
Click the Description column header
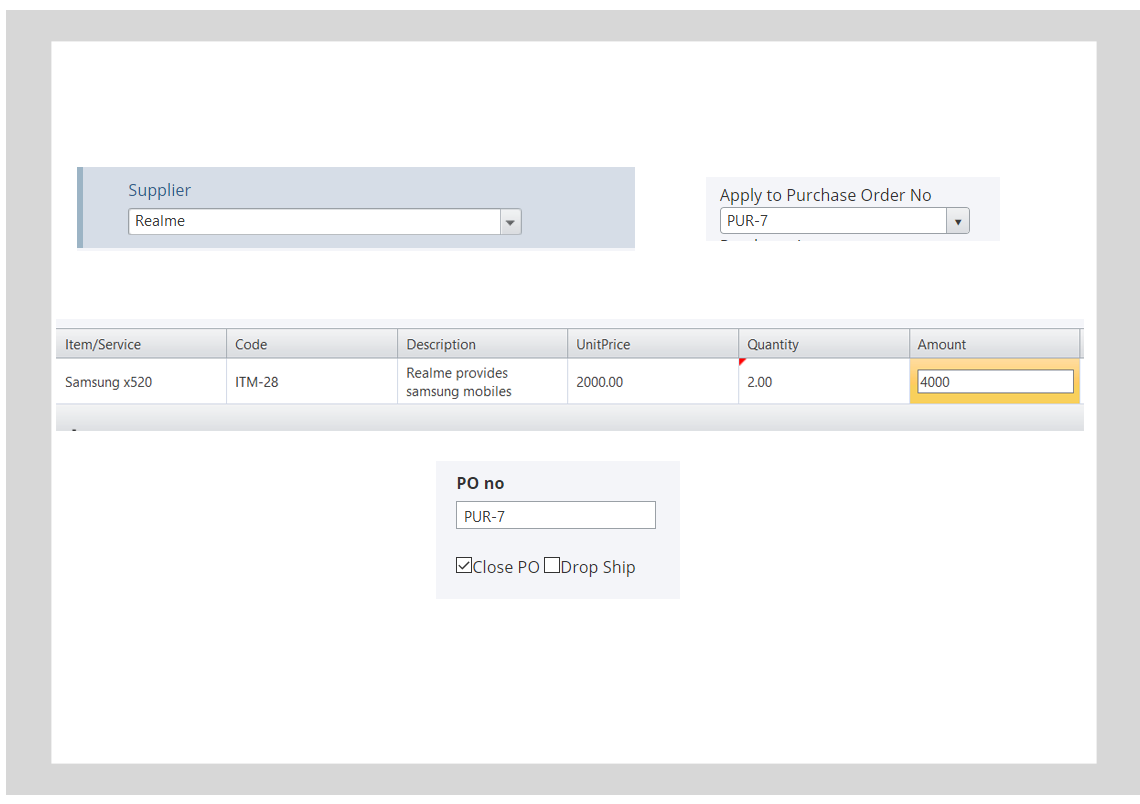[x=482, y=344]
